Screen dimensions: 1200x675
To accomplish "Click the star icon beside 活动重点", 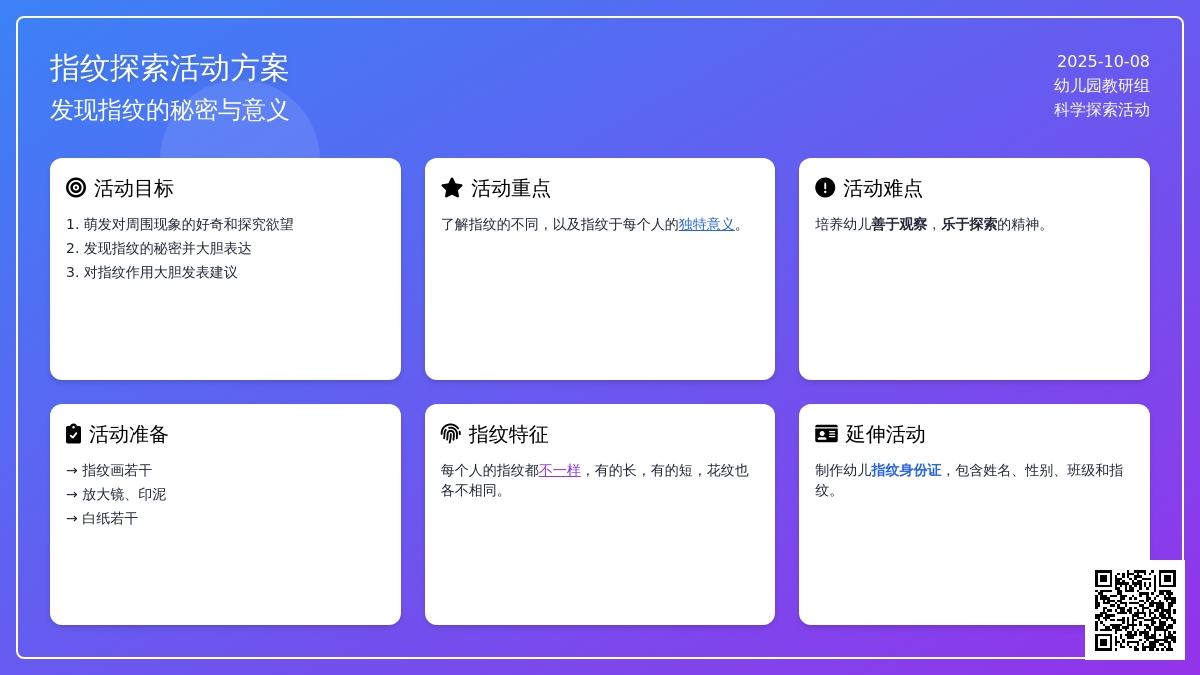I will coord(452,188).
